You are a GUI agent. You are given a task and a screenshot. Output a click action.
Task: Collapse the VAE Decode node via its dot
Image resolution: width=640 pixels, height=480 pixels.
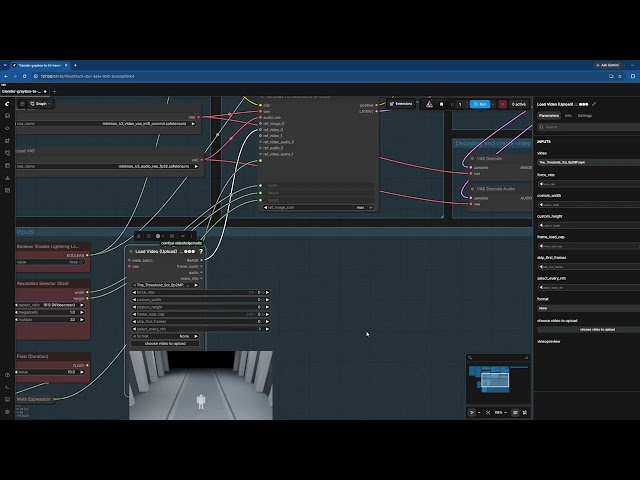[x=472, y=158]
